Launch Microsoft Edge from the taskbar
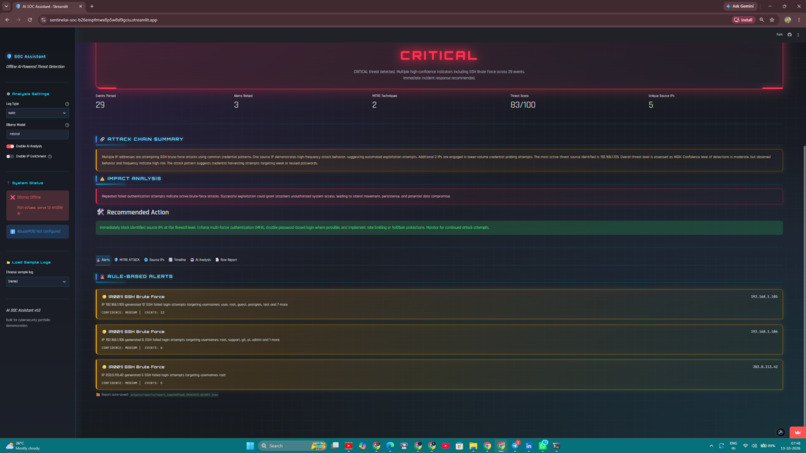 coord(390,446)
